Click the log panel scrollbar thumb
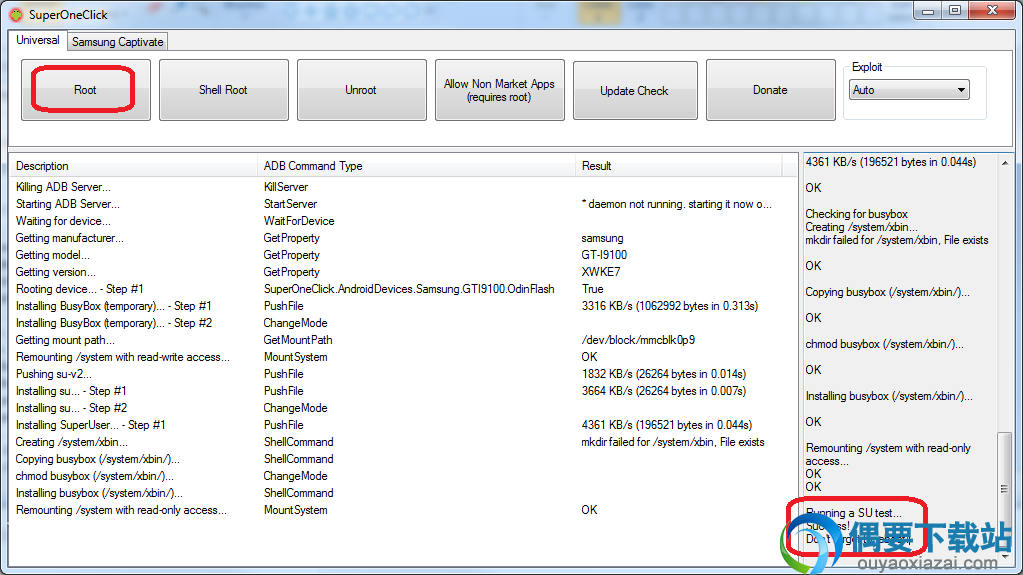 click(x=1005, y=488)
